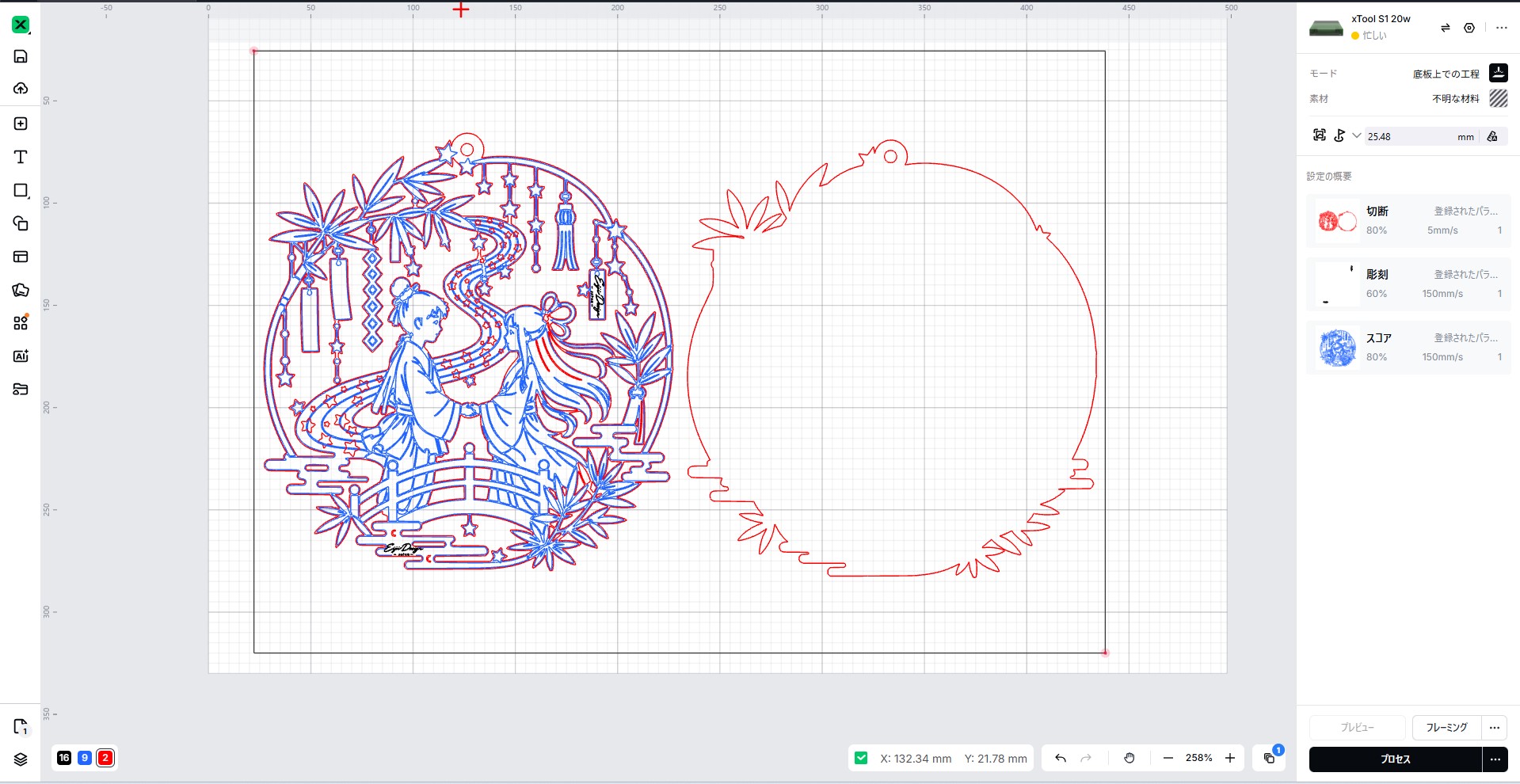The width and height of the screenshot is (1520, 784).
Task: Zoom in with the plus button
Action: [1230, 758]
